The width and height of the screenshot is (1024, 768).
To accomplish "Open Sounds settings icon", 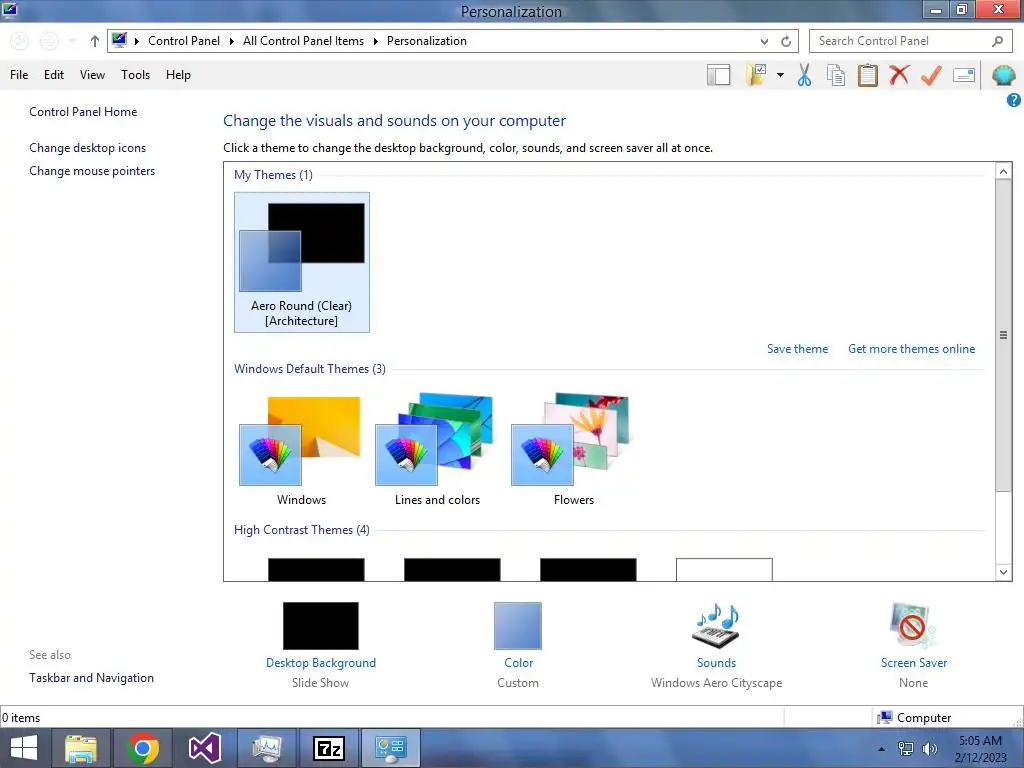I will (x=716, y=626).
